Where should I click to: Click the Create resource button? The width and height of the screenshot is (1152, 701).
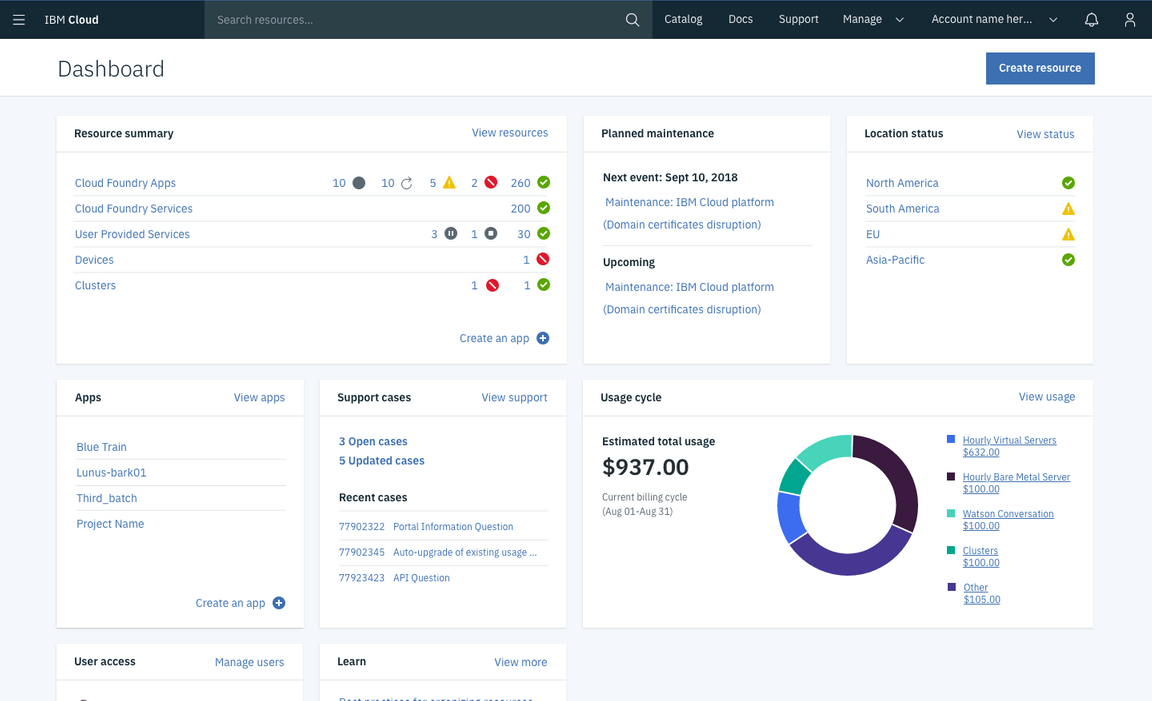(x=1040, y=68)
